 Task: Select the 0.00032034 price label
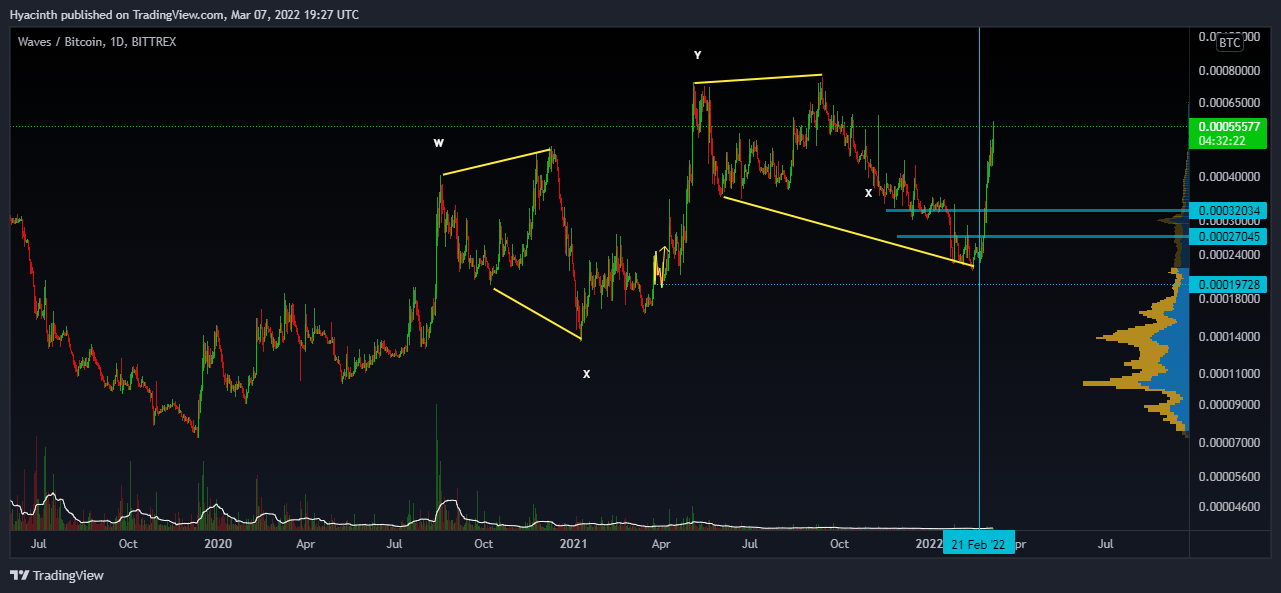pos(1227,210)
